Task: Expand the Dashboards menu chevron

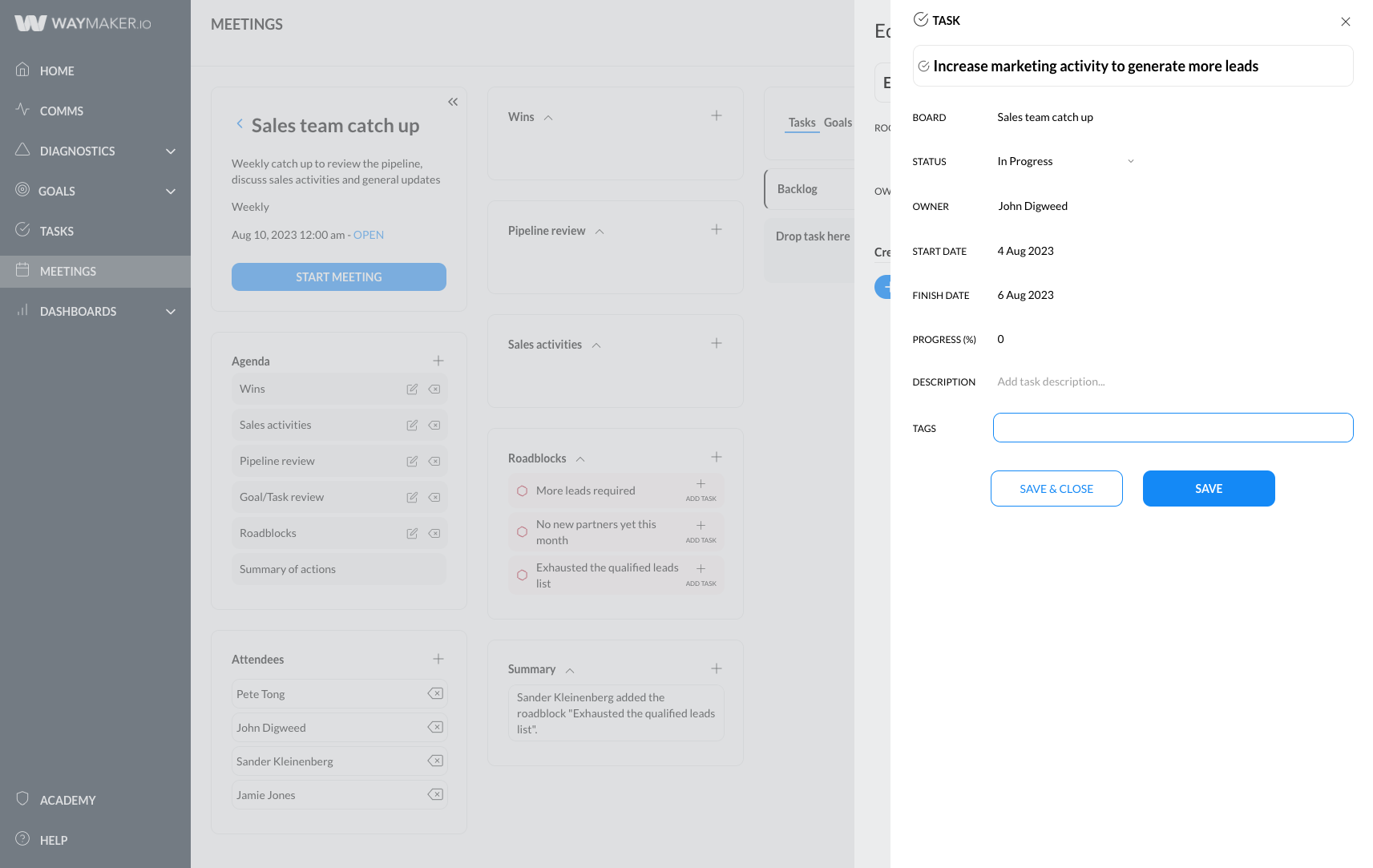Action: pos(171,311)
